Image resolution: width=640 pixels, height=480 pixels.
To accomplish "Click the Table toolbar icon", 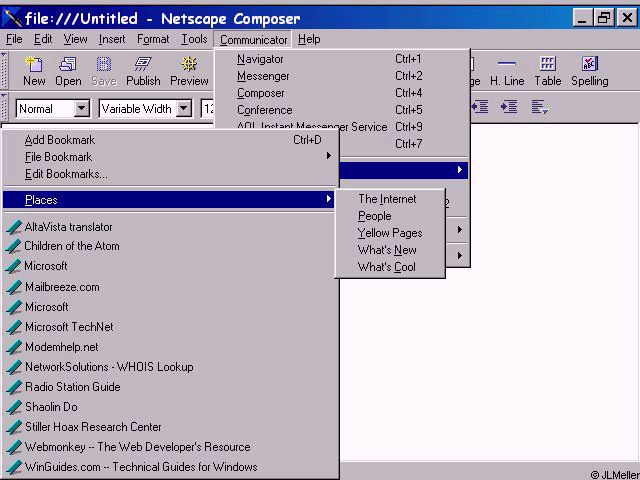I will [547, 64].
